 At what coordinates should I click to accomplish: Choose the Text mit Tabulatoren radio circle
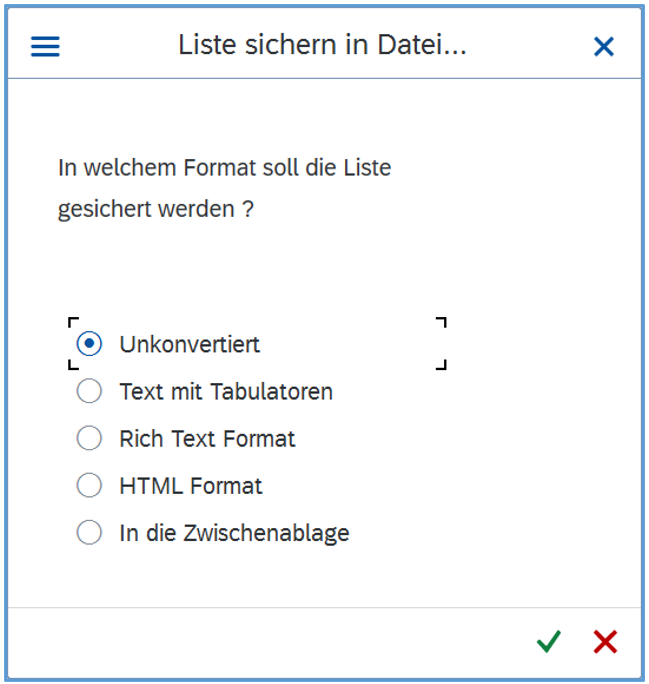pos(89,391)
